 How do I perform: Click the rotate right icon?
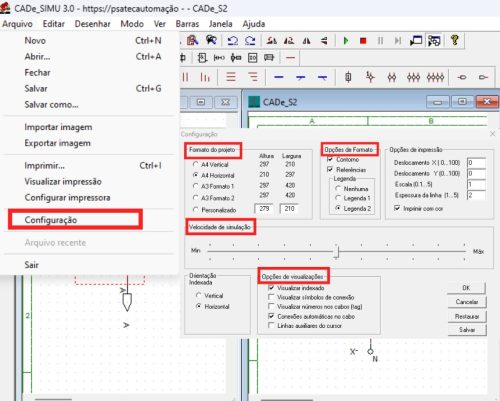(289, 41)
